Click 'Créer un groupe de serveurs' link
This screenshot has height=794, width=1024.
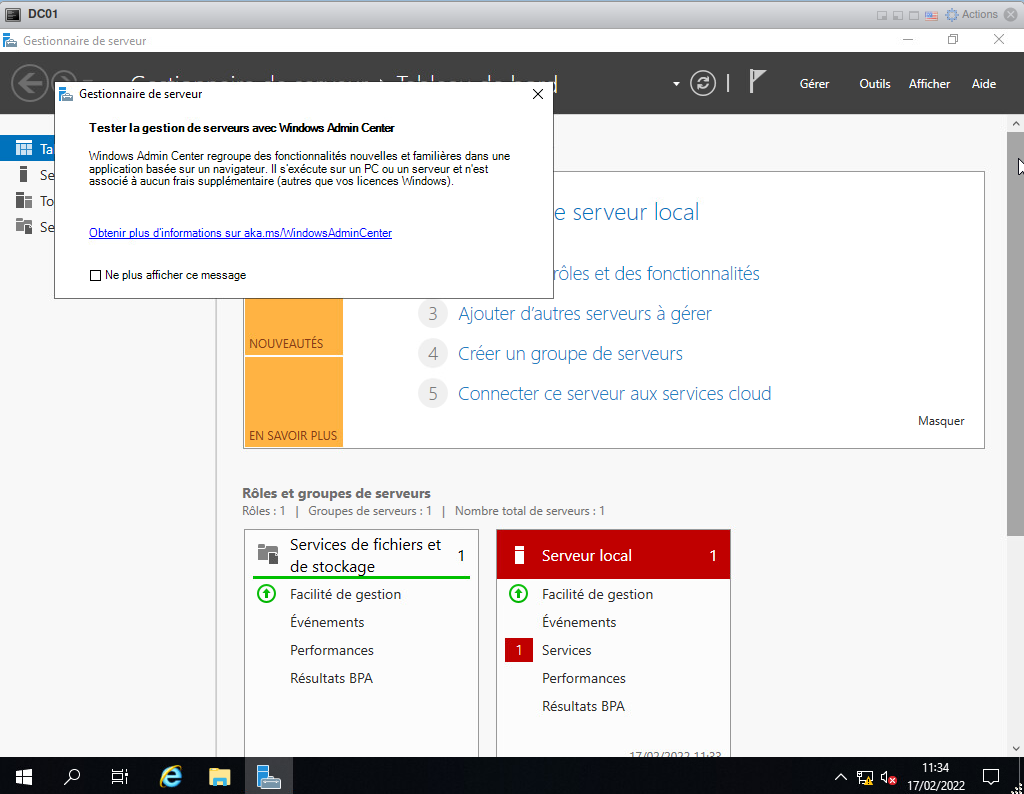570,354
